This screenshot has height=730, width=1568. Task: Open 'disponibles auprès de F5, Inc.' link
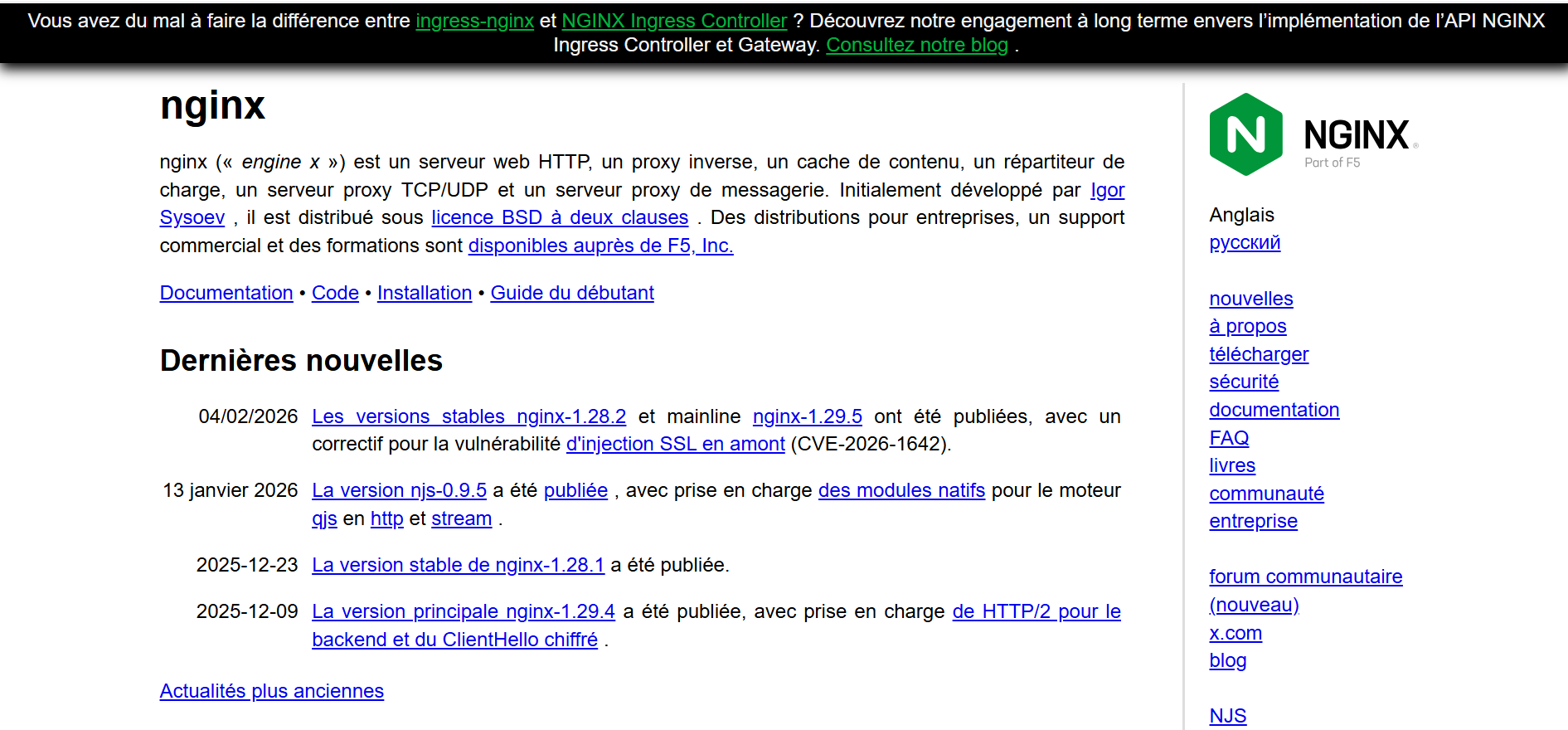coord(600,246)
